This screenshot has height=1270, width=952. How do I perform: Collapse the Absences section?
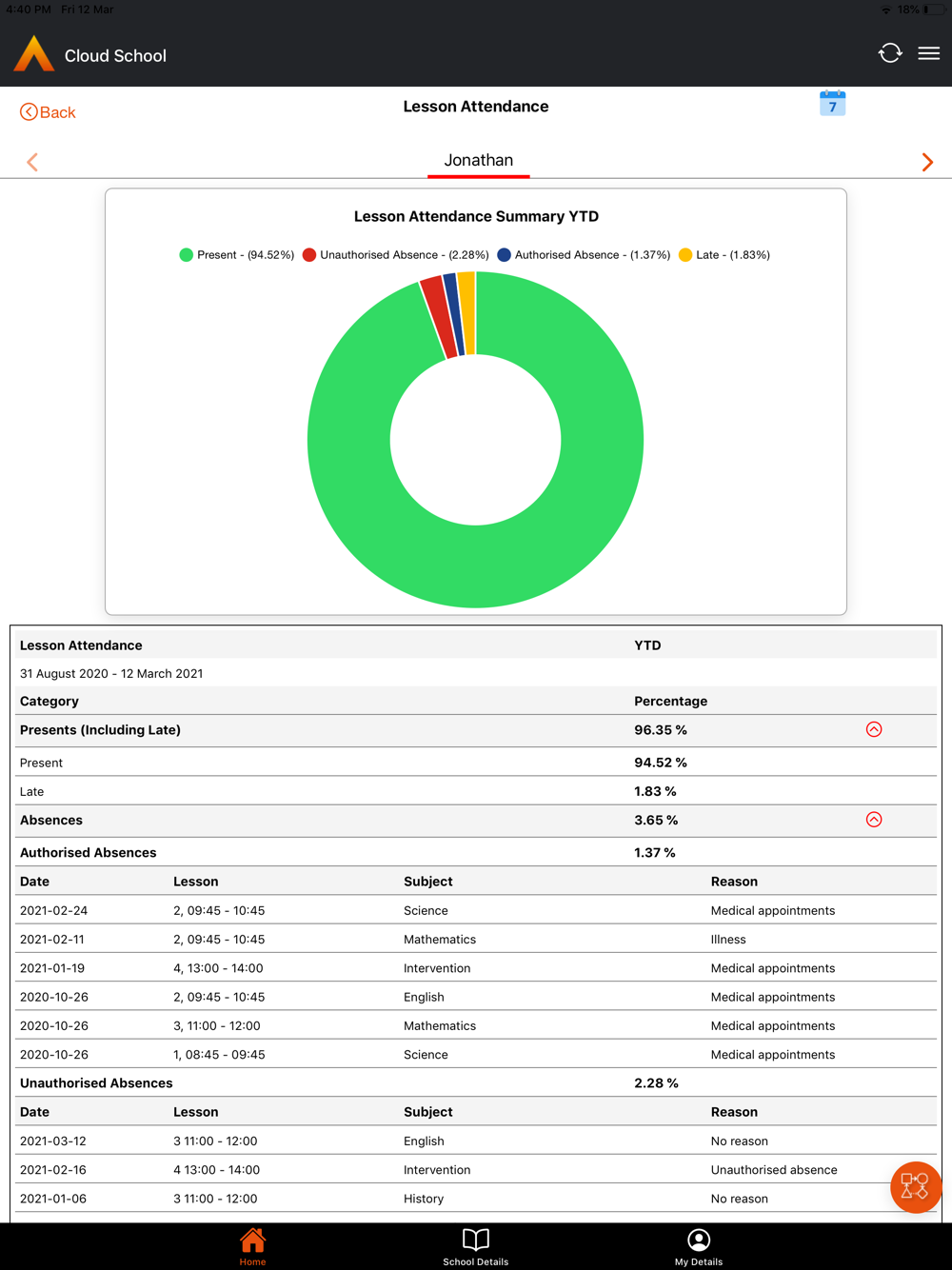click(x=874, y=820)
